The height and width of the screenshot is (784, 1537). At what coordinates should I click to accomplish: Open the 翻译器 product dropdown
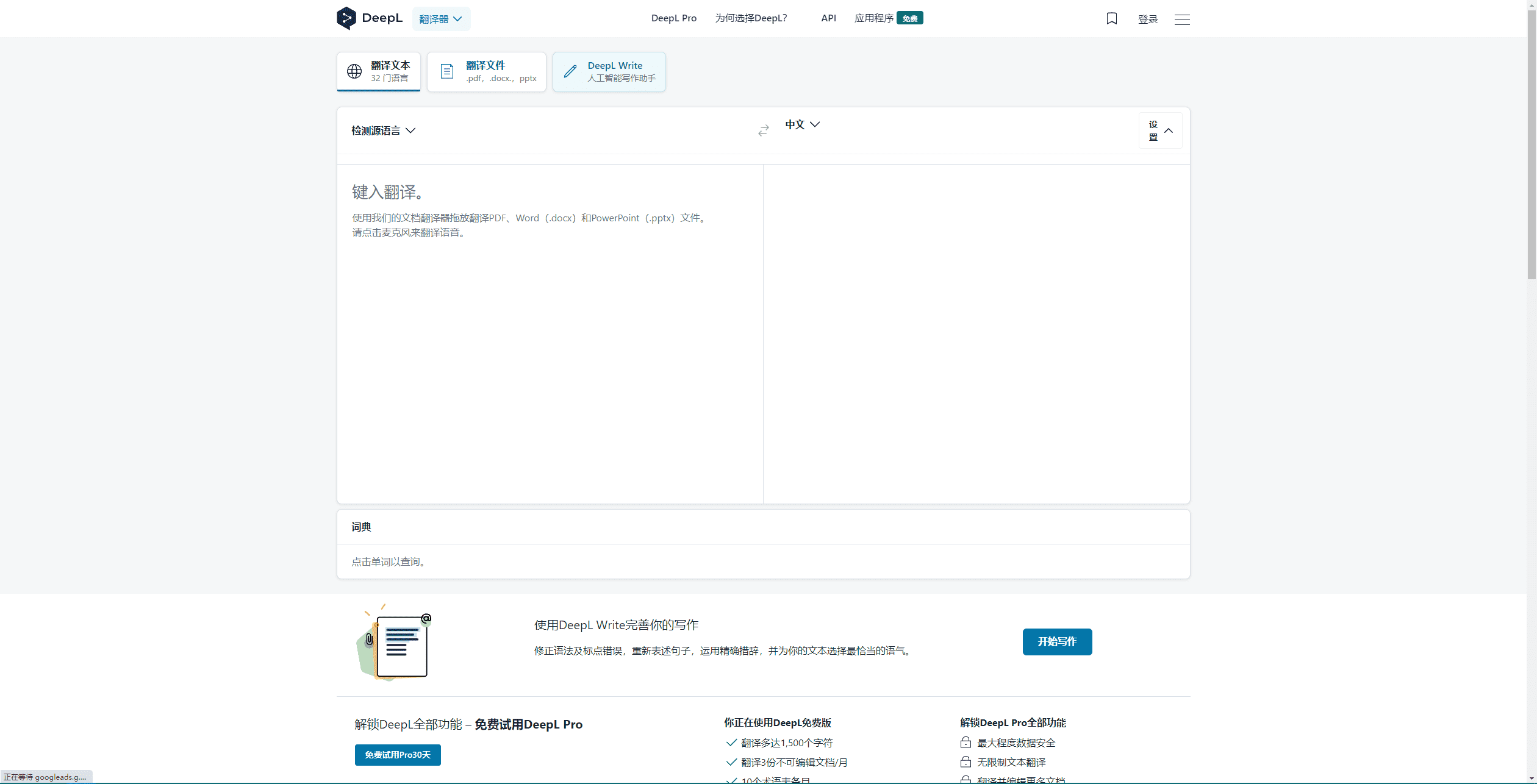441,19
